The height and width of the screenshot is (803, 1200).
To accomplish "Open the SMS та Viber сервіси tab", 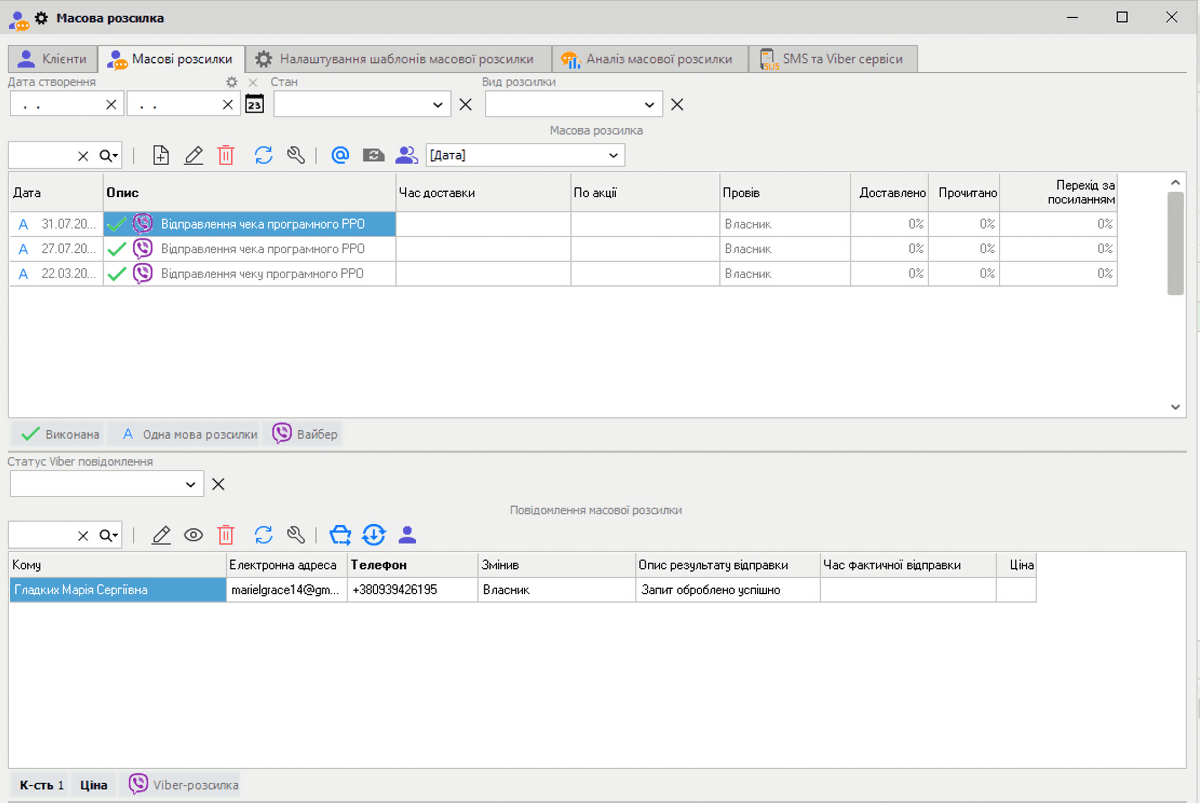I will (x=832, y=59).
